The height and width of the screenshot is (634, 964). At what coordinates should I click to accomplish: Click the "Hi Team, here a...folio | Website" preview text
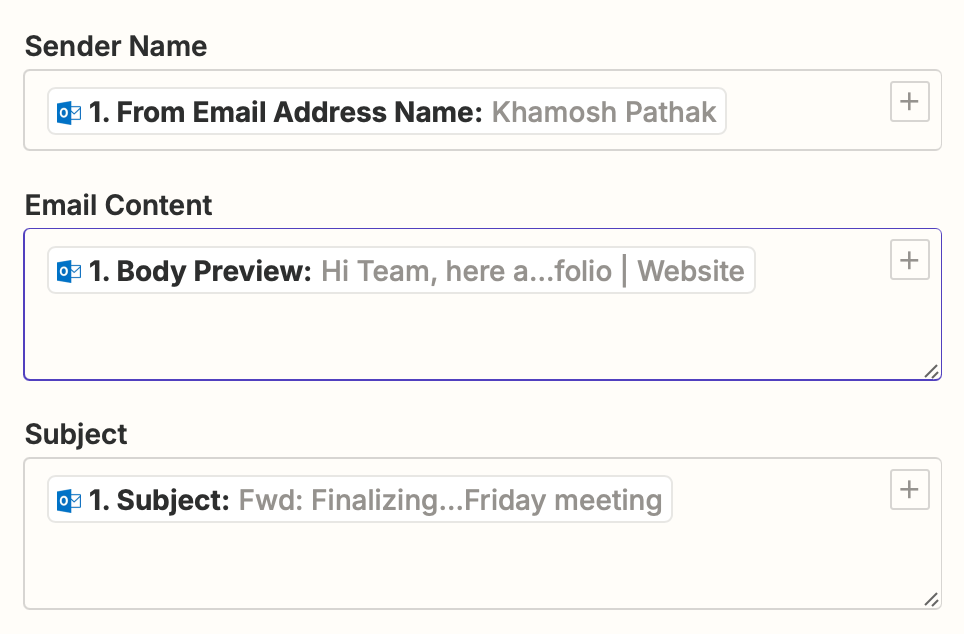532,271
